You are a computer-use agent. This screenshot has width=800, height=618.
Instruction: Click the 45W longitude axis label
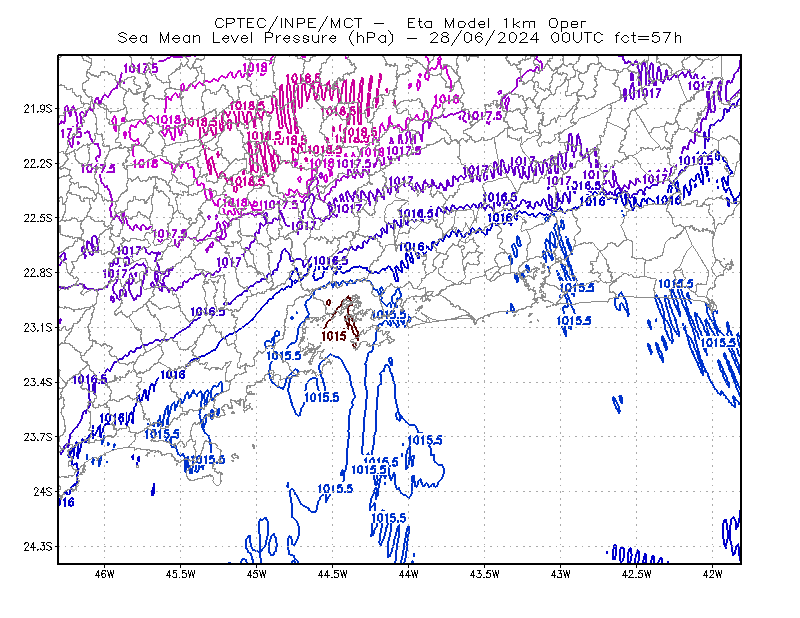coord(257,574)
